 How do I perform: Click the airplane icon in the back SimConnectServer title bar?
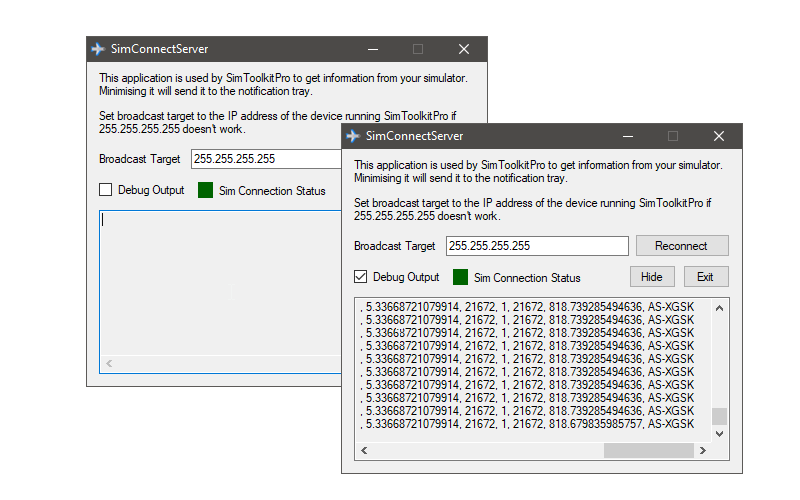(98, 49)
